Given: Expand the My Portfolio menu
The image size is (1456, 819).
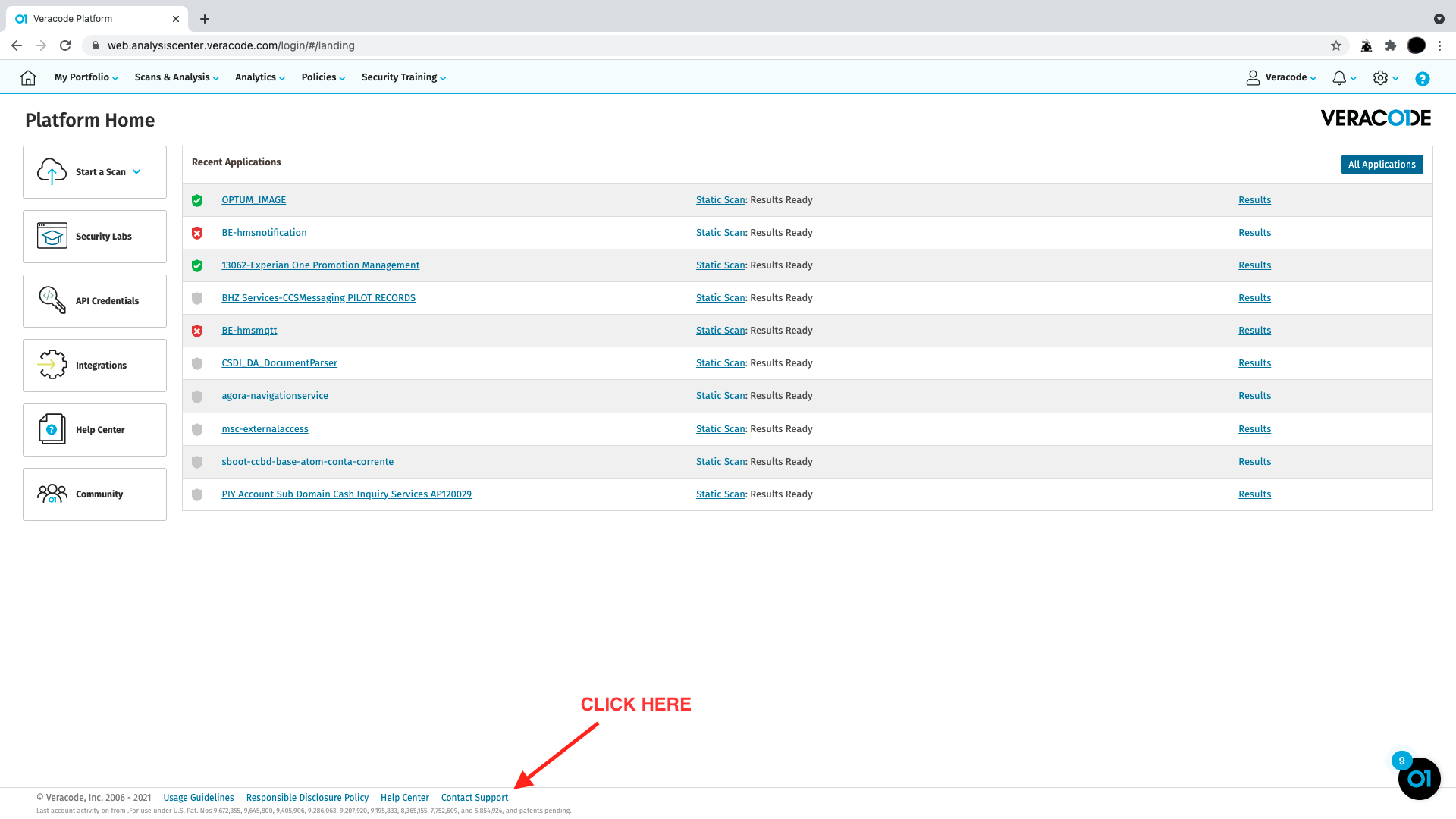Looking at the screenshot, I should point(86,77).
